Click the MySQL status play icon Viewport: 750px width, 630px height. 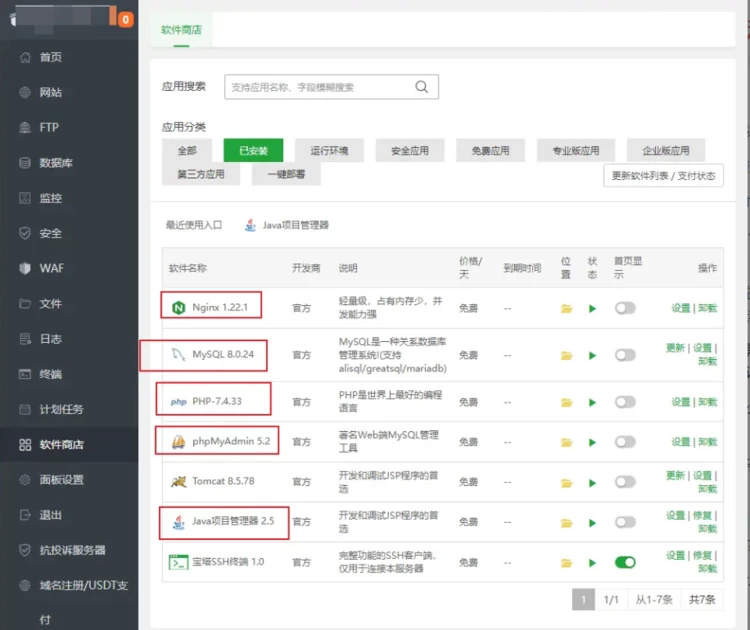[x=592, y=355]
